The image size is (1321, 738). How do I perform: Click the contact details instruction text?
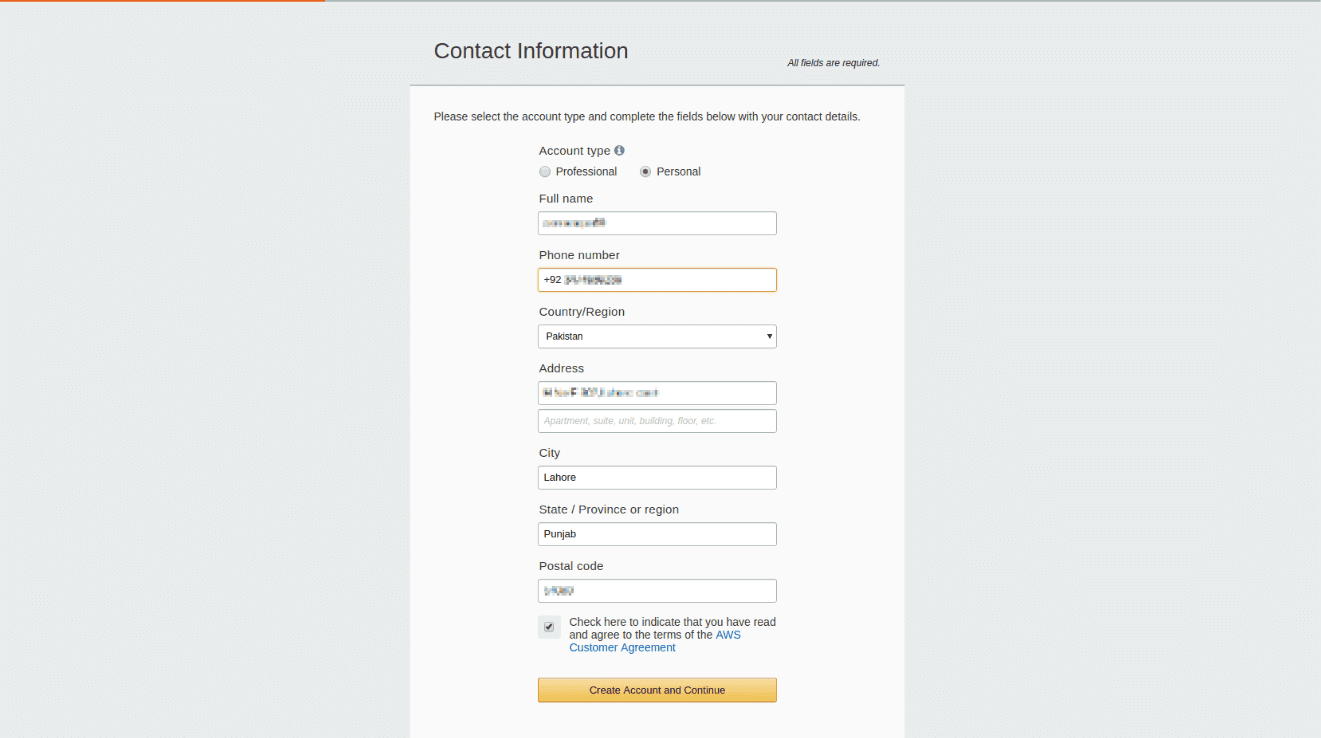647,116
